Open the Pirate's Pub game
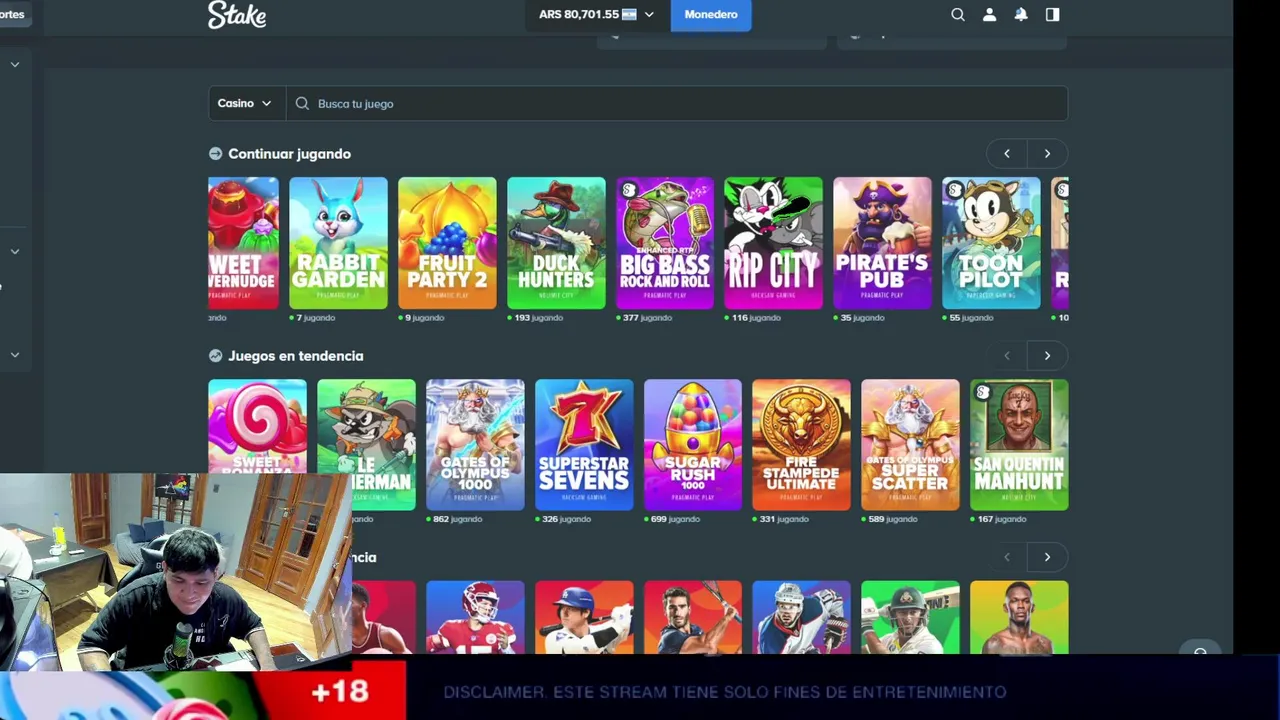The image size is (1280, 720). coord(882,243)
